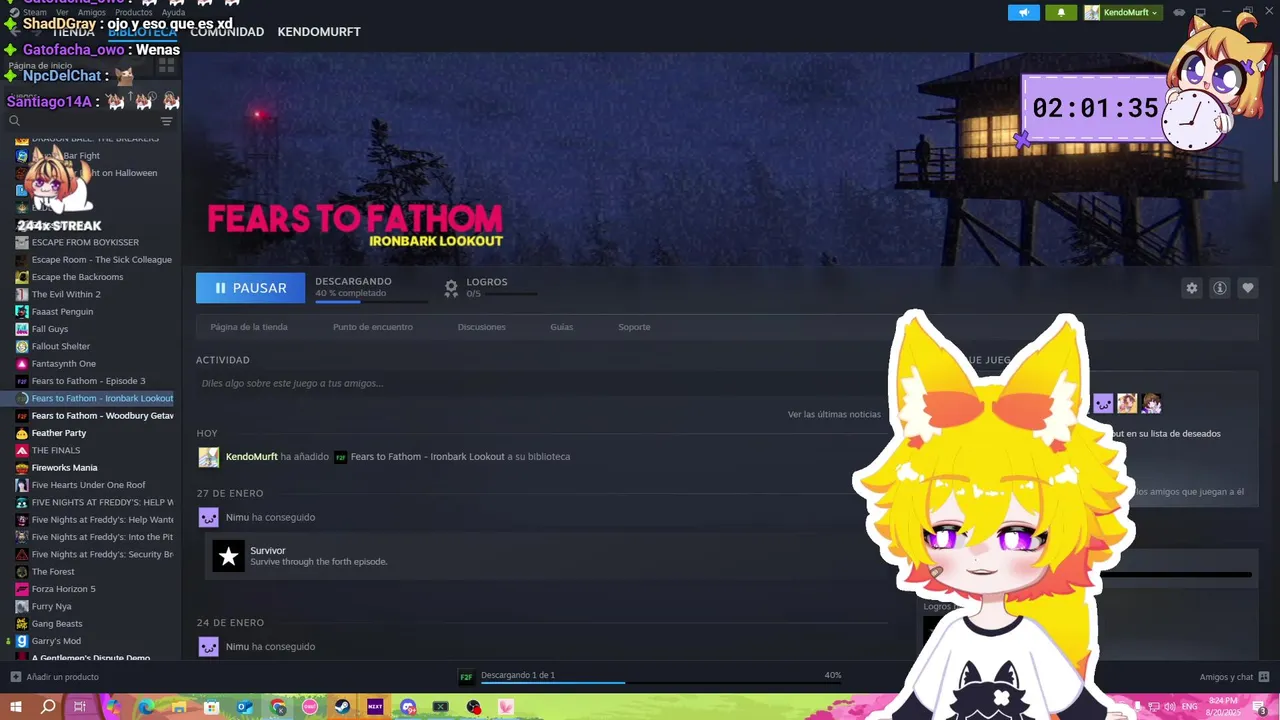The image size is (1280, 720).
Task: Pause the download with PAUSAR button
Action: pos(250,288)
